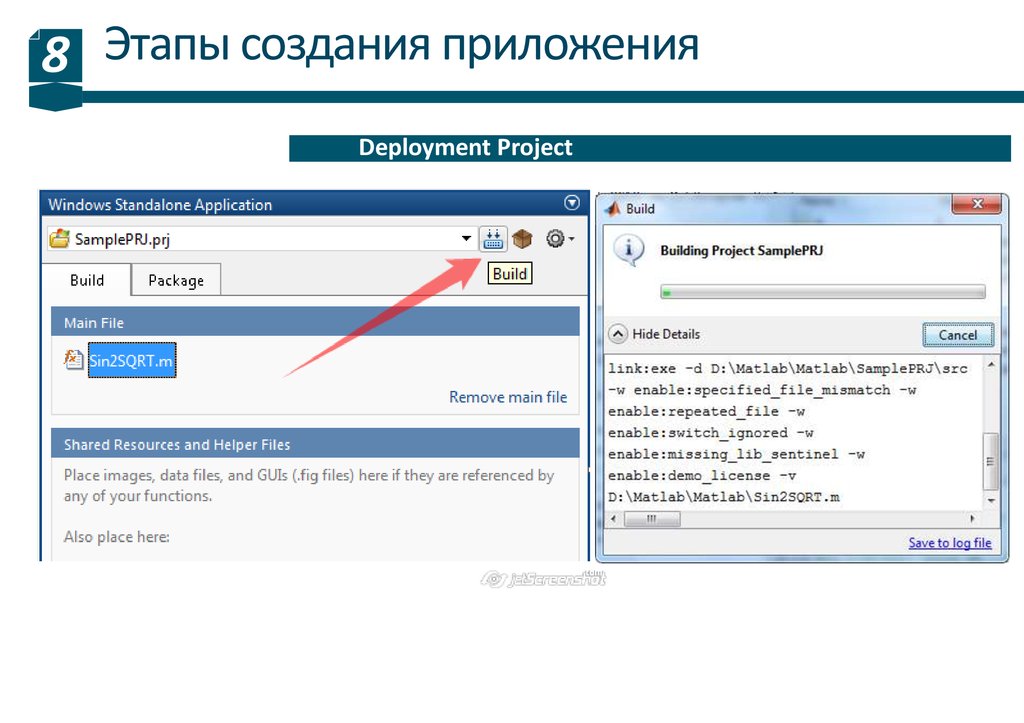The height and width of the screenshot is (723, 1024).
Task: Click the SamplePRJ.prj folder icon
Action: coord(60,239)
